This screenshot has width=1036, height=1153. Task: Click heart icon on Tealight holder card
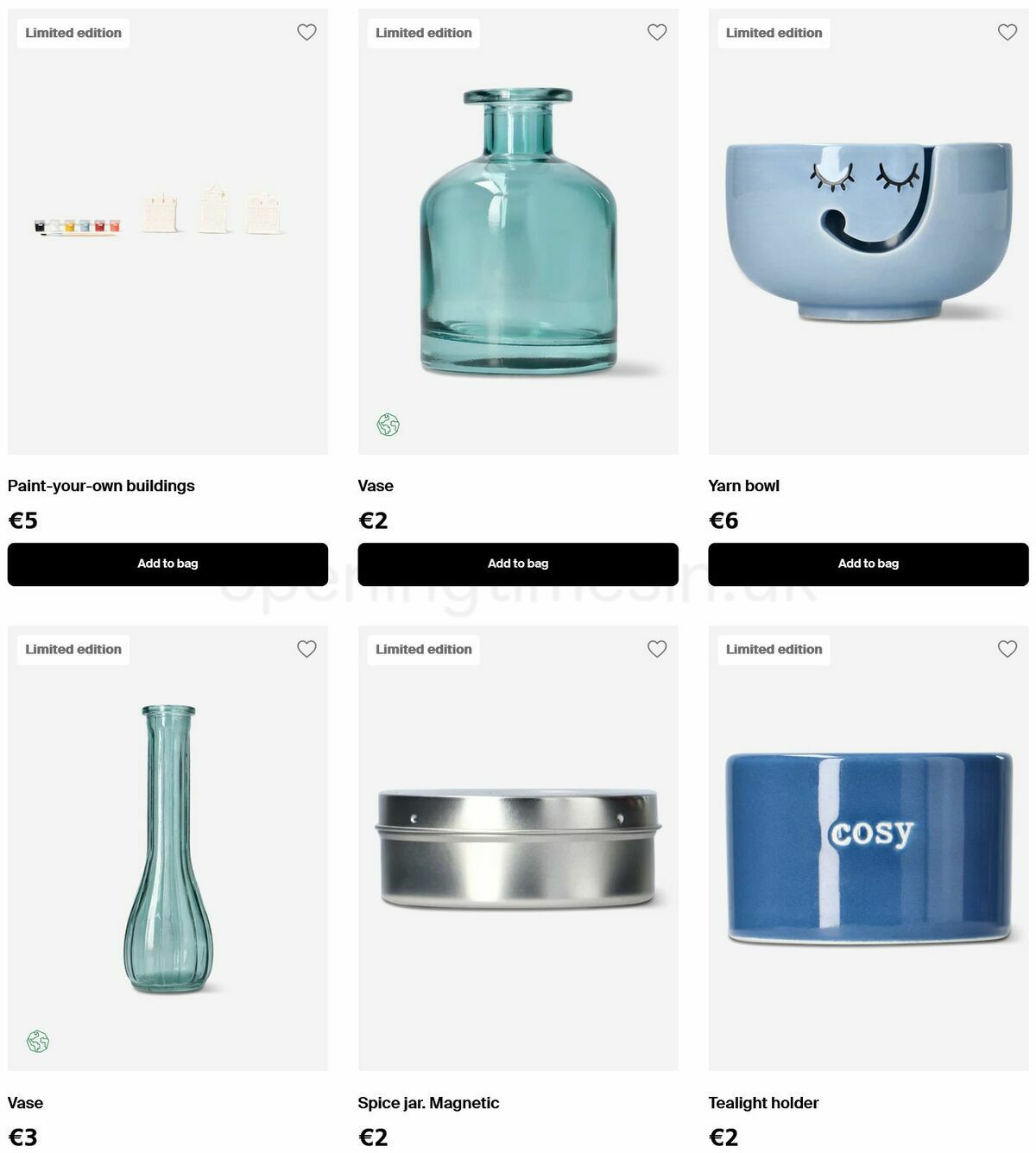(x=1008, y=648)
